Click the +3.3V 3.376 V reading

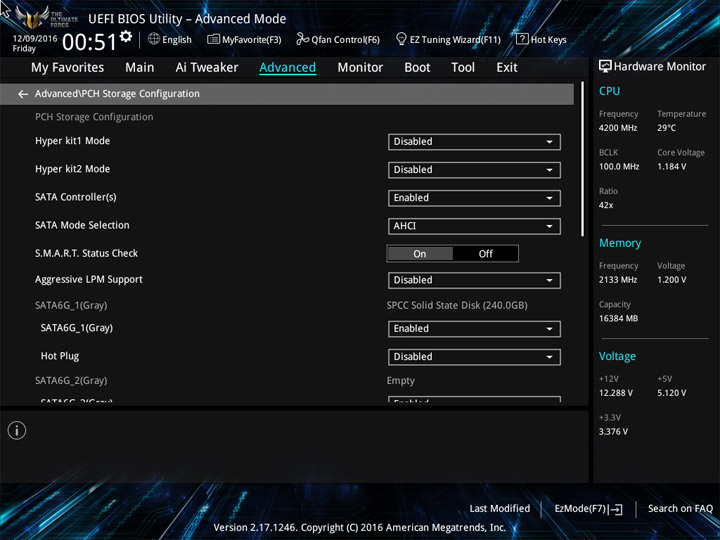click(613, 431)
